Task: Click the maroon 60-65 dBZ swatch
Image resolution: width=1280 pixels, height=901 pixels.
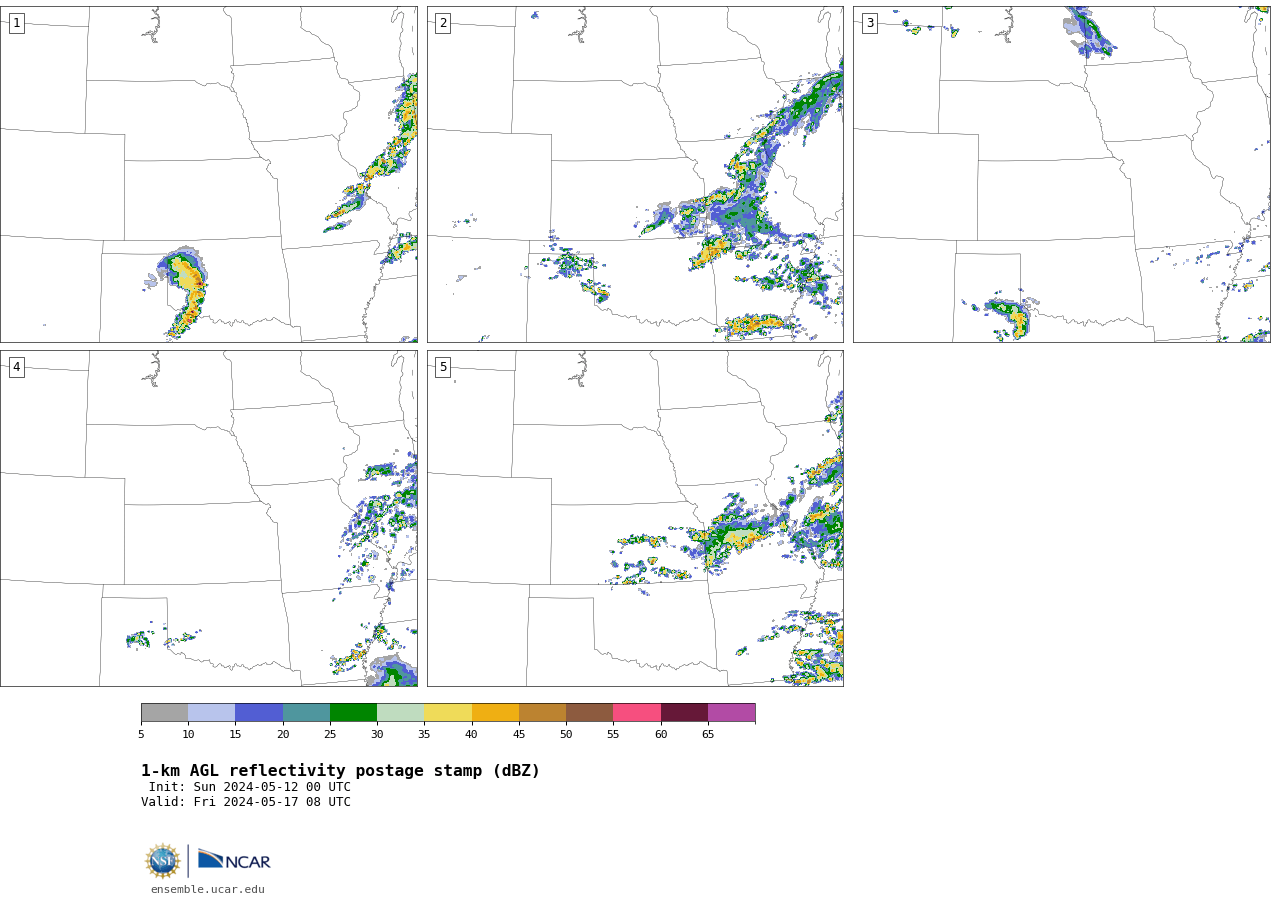Action: (684, 712)
